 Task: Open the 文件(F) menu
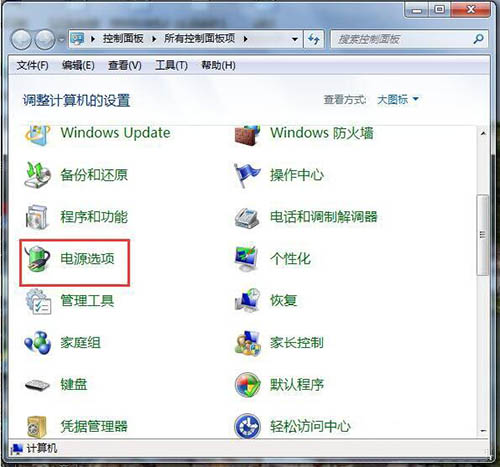coord(33,65)
